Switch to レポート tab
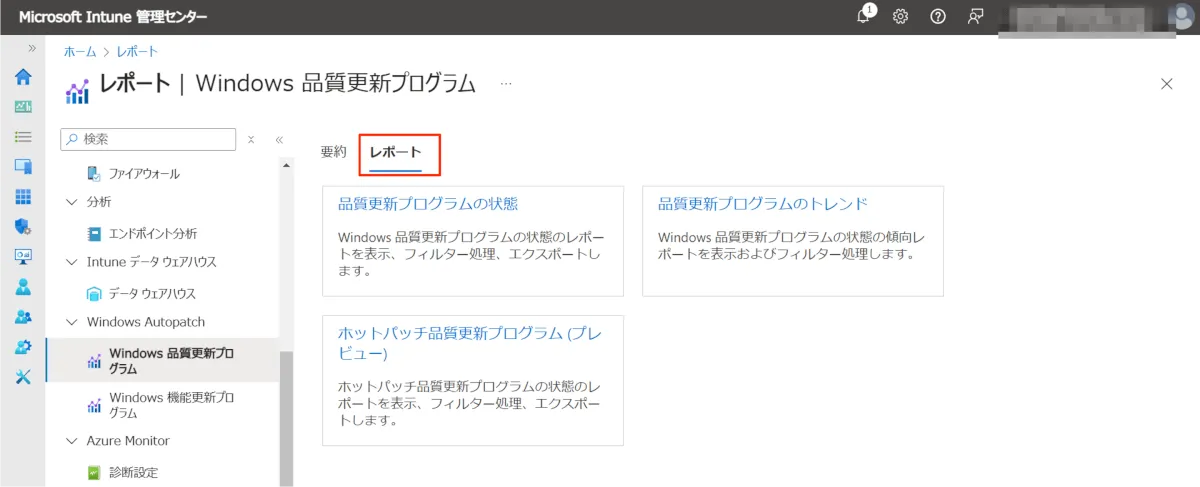Screen dimensions: 1200x487 click(x=395, y=153)
